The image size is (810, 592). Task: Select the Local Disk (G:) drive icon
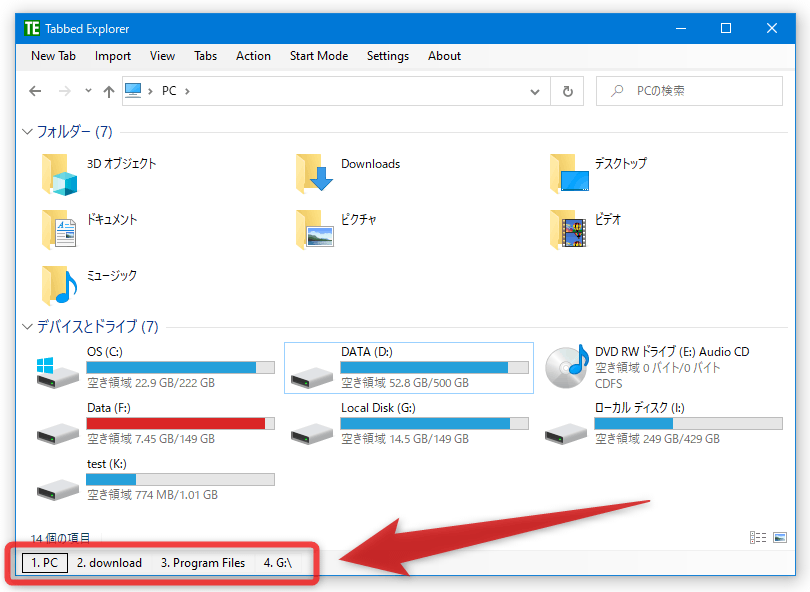[x=311, y=433]
